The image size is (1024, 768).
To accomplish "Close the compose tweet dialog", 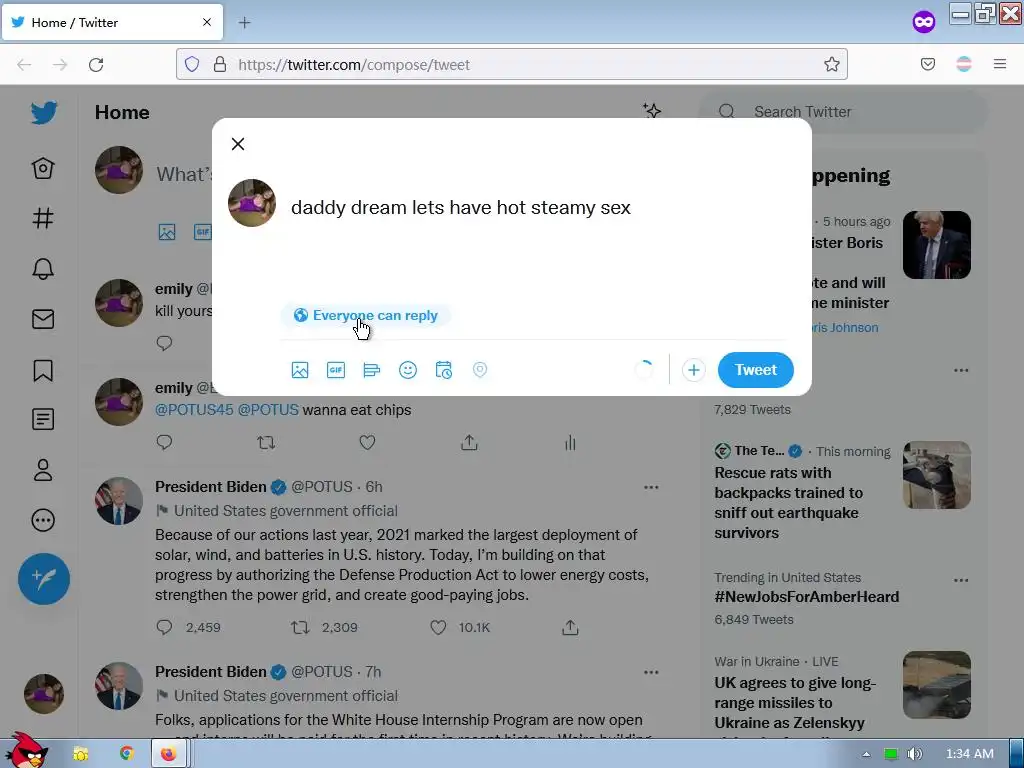I will [x=238, y=144].
